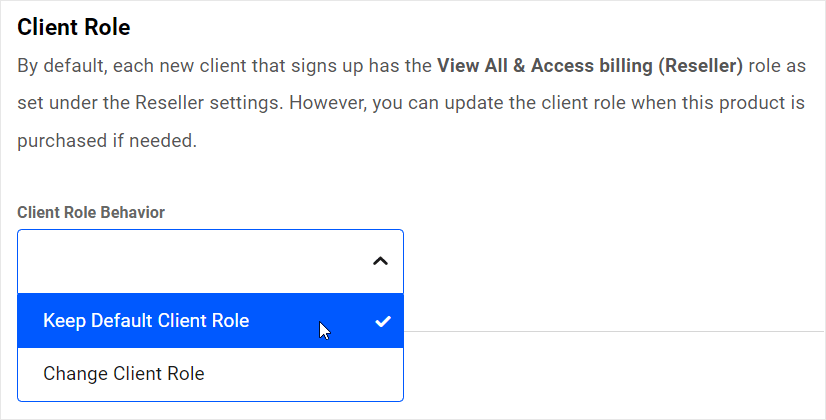The image size is (826, 420).
Task: Click the checkmark beside Keep Default Client Role
Action: coord(381,321)
